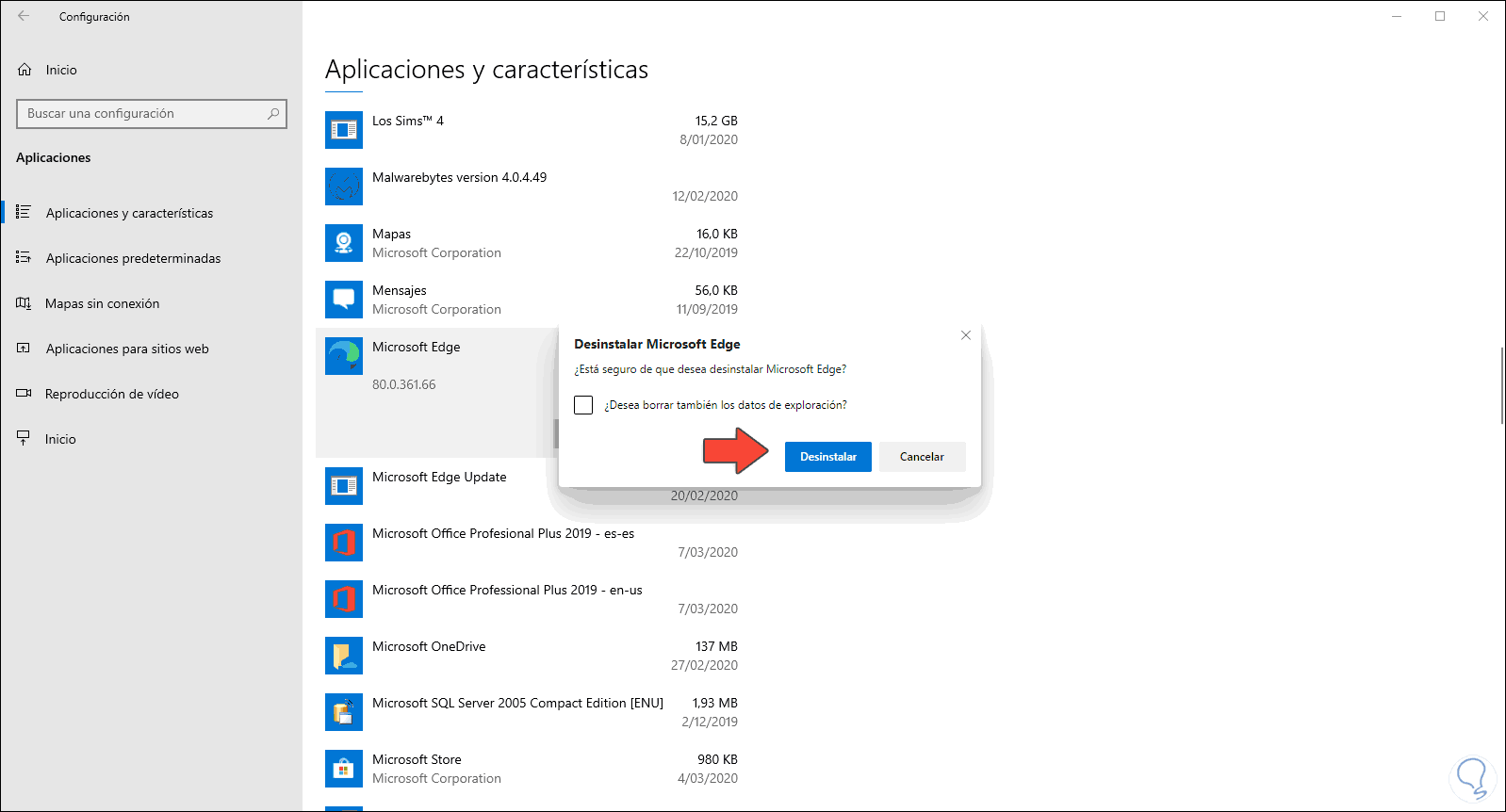The image size is (1506, 812).
Task: Click the SQL Server Compact Edition icon
Action: (344, 712)
